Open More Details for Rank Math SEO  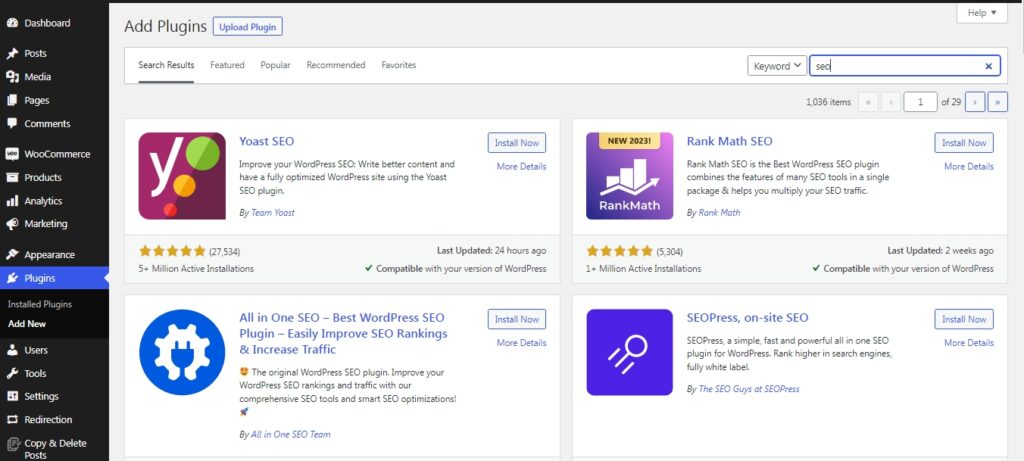click(968, 167)
